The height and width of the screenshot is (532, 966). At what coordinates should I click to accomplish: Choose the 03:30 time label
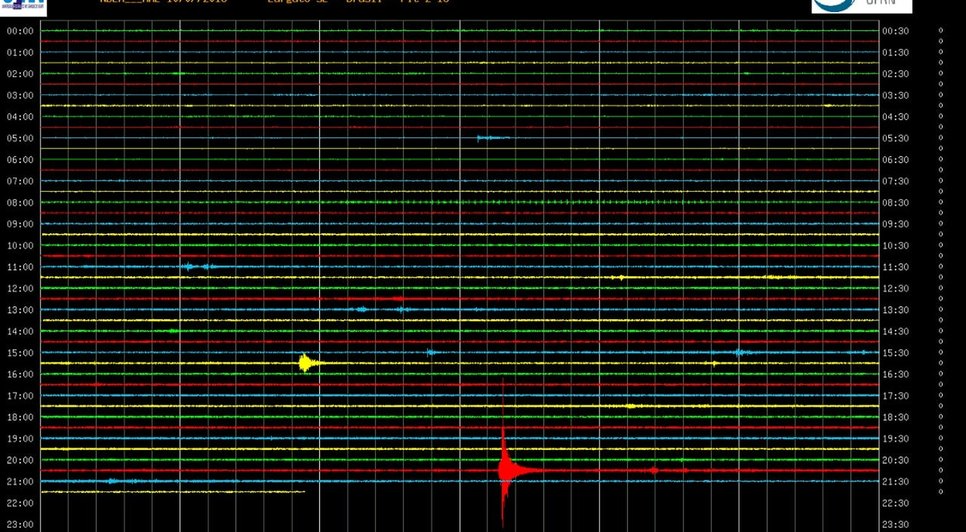(896, 95)
